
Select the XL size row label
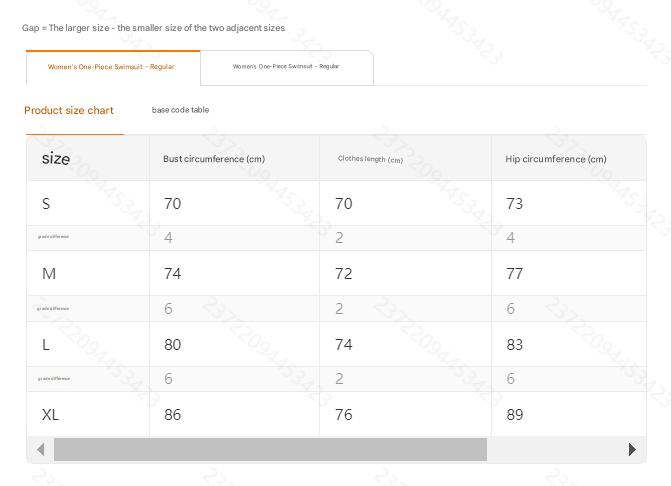tap(50, 414)
